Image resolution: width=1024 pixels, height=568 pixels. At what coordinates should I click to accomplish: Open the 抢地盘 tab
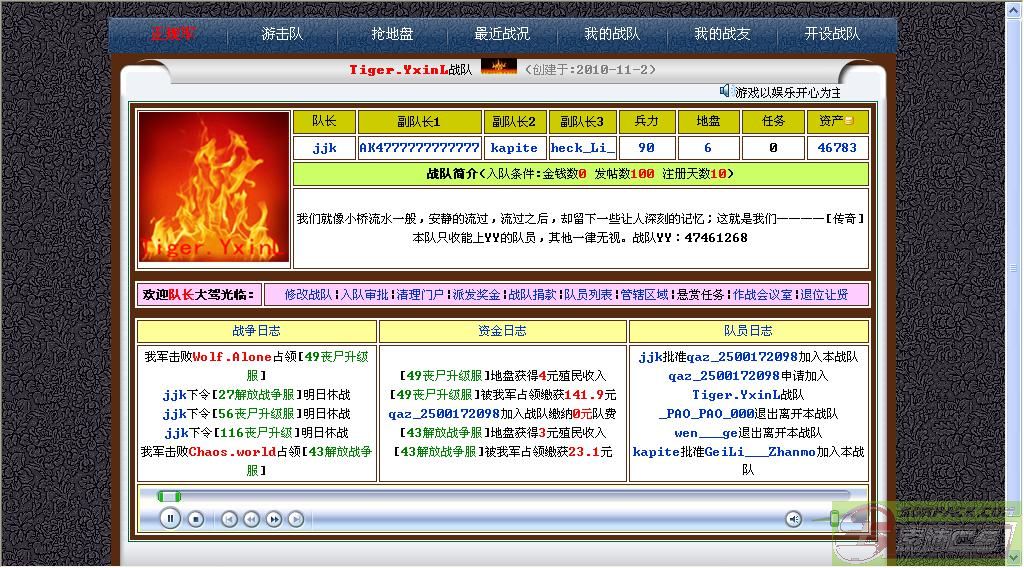[392, 34]
